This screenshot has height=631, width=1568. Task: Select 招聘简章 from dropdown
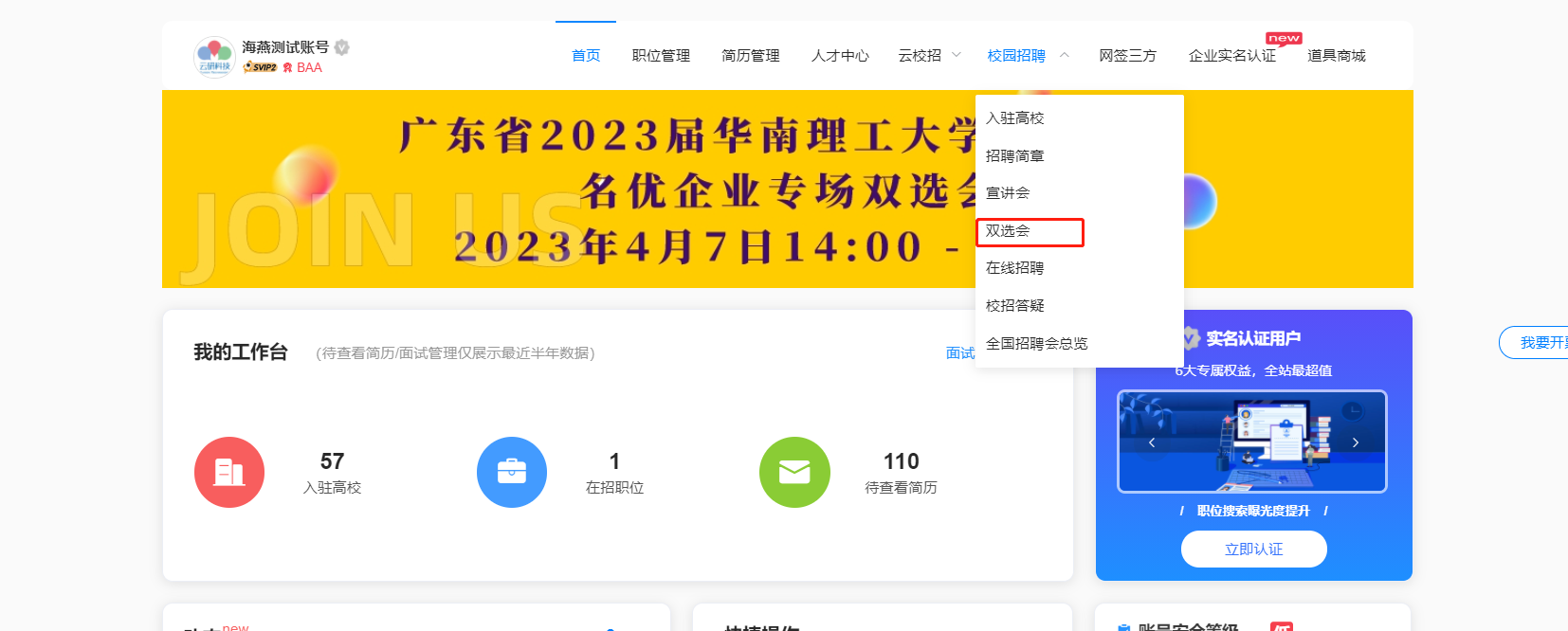tap(1080, 156)
